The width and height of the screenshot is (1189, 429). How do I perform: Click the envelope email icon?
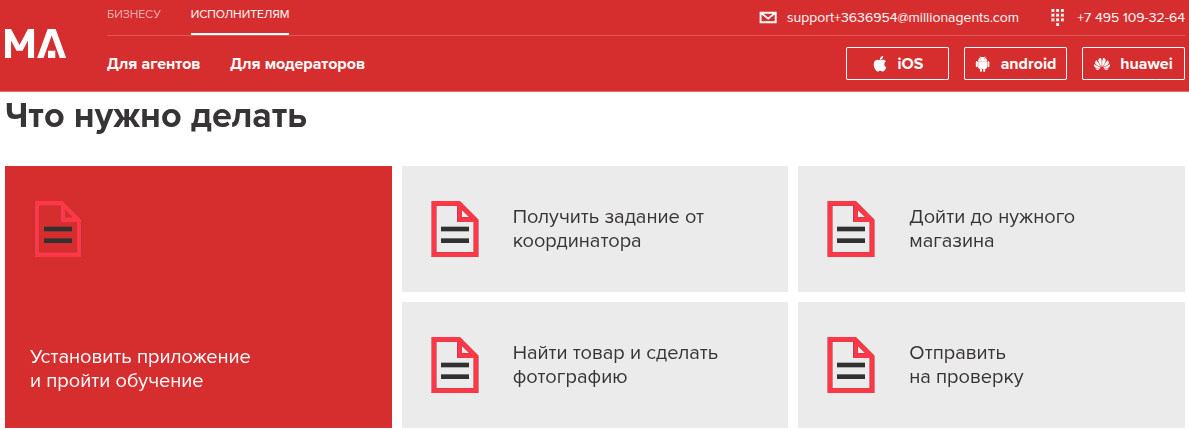768,18
